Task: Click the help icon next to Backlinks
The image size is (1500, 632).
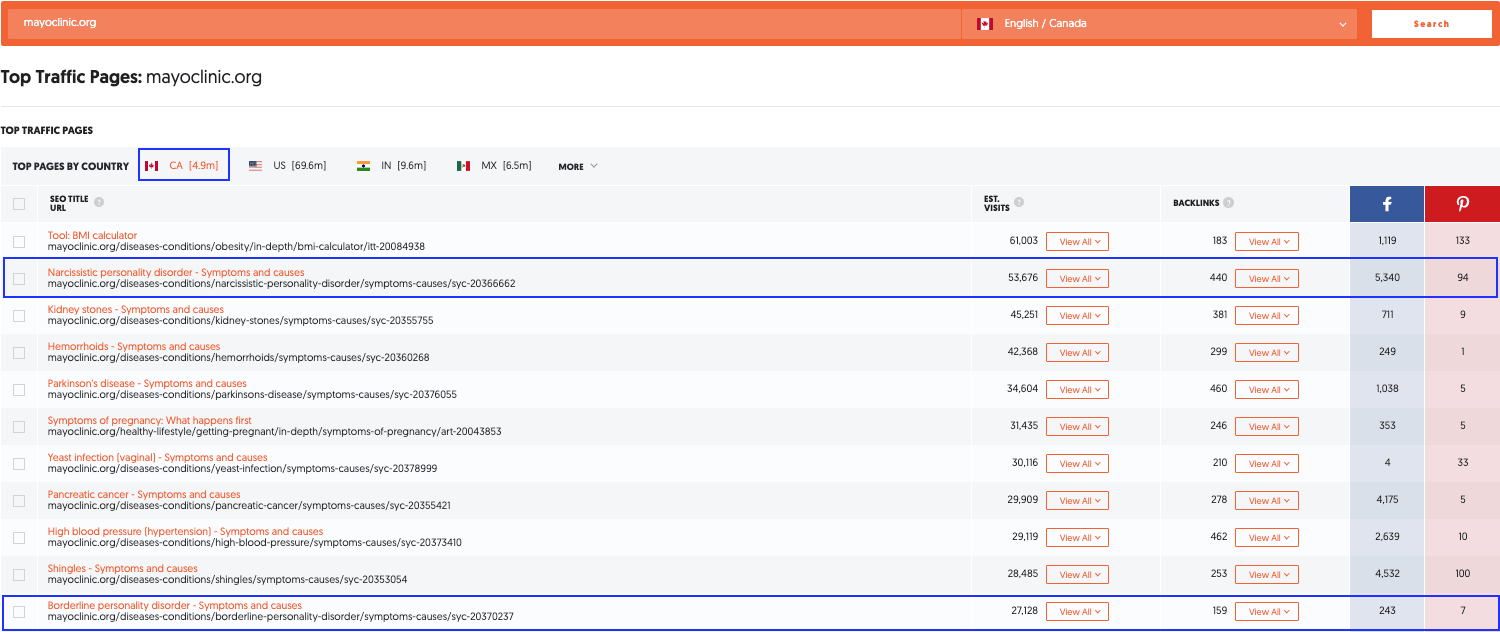Action: tap(1229, 202)
